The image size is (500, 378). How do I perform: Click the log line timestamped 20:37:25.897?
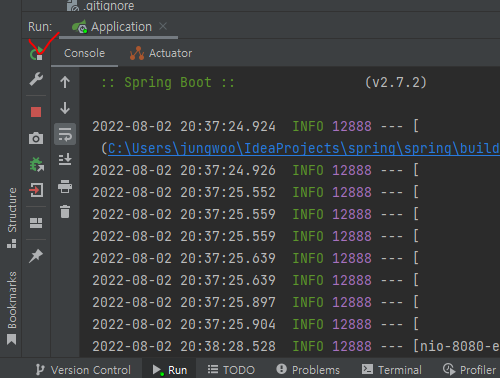(x=255, y=303)
